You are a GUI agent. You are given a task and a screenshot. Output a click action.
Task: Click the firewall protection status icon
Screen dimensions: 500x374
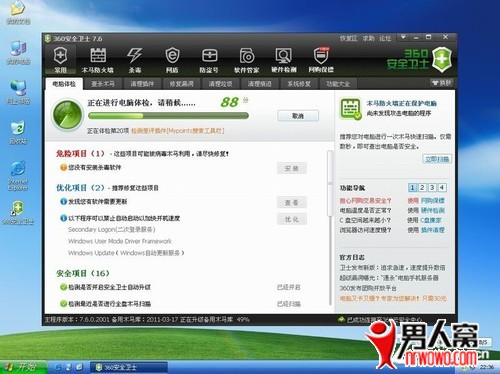pos(350,109)
